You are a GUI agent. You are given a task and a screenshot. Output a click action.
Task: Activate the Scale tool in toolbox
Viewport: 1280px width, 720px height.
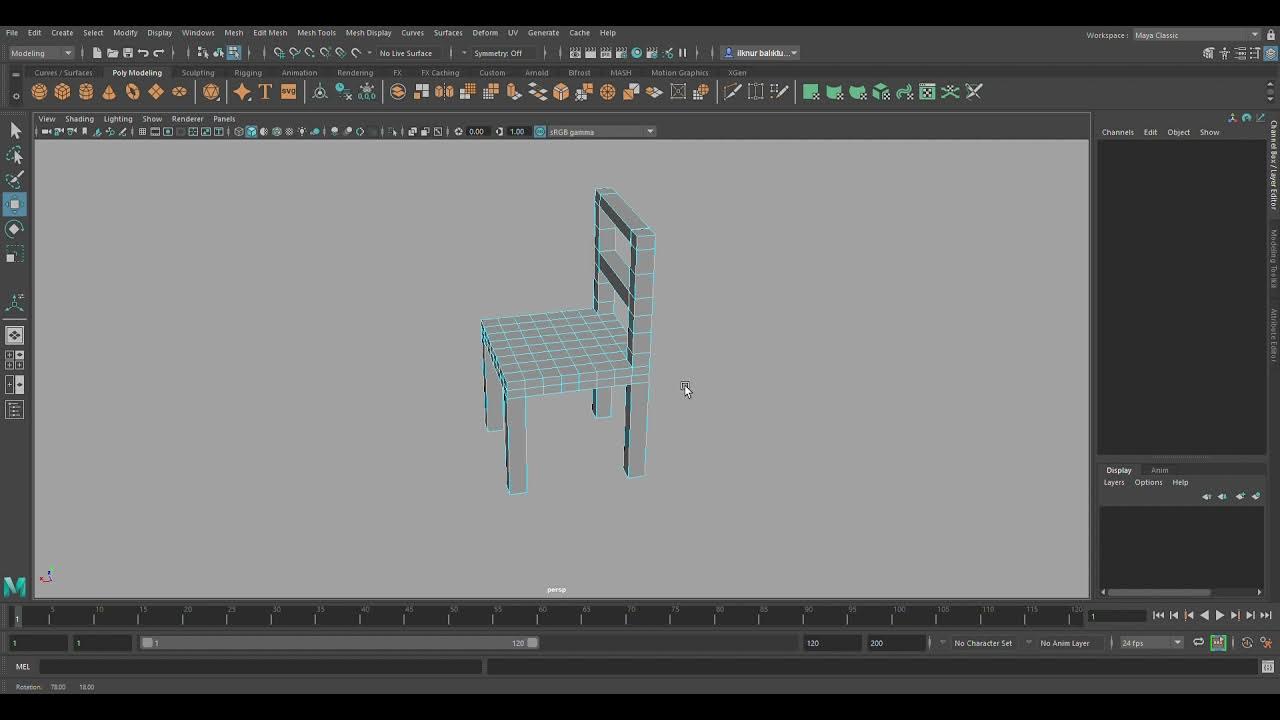pos(15,255)
